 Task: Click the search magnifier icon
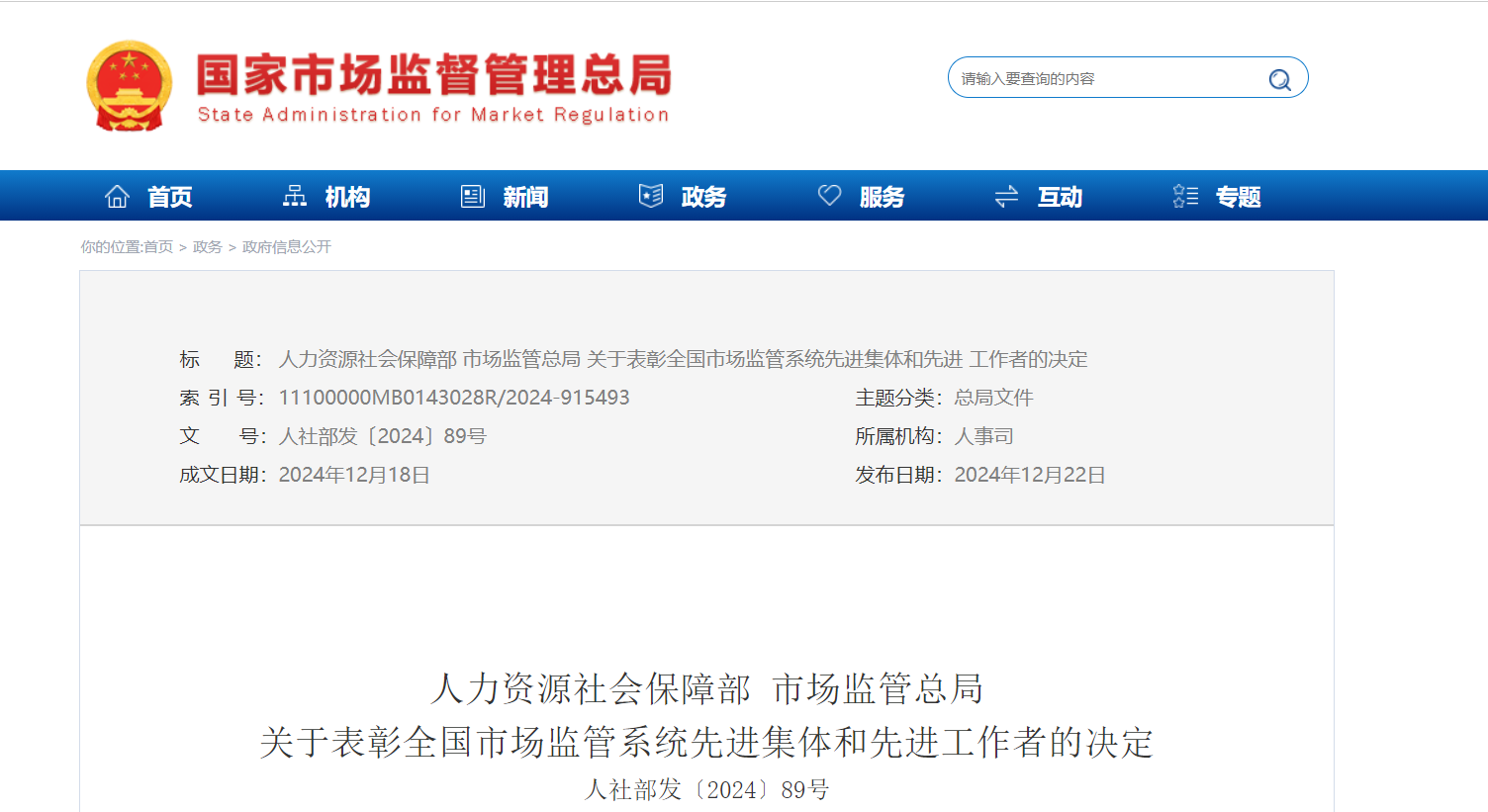pyautogui.click(x=1279, y=79)
